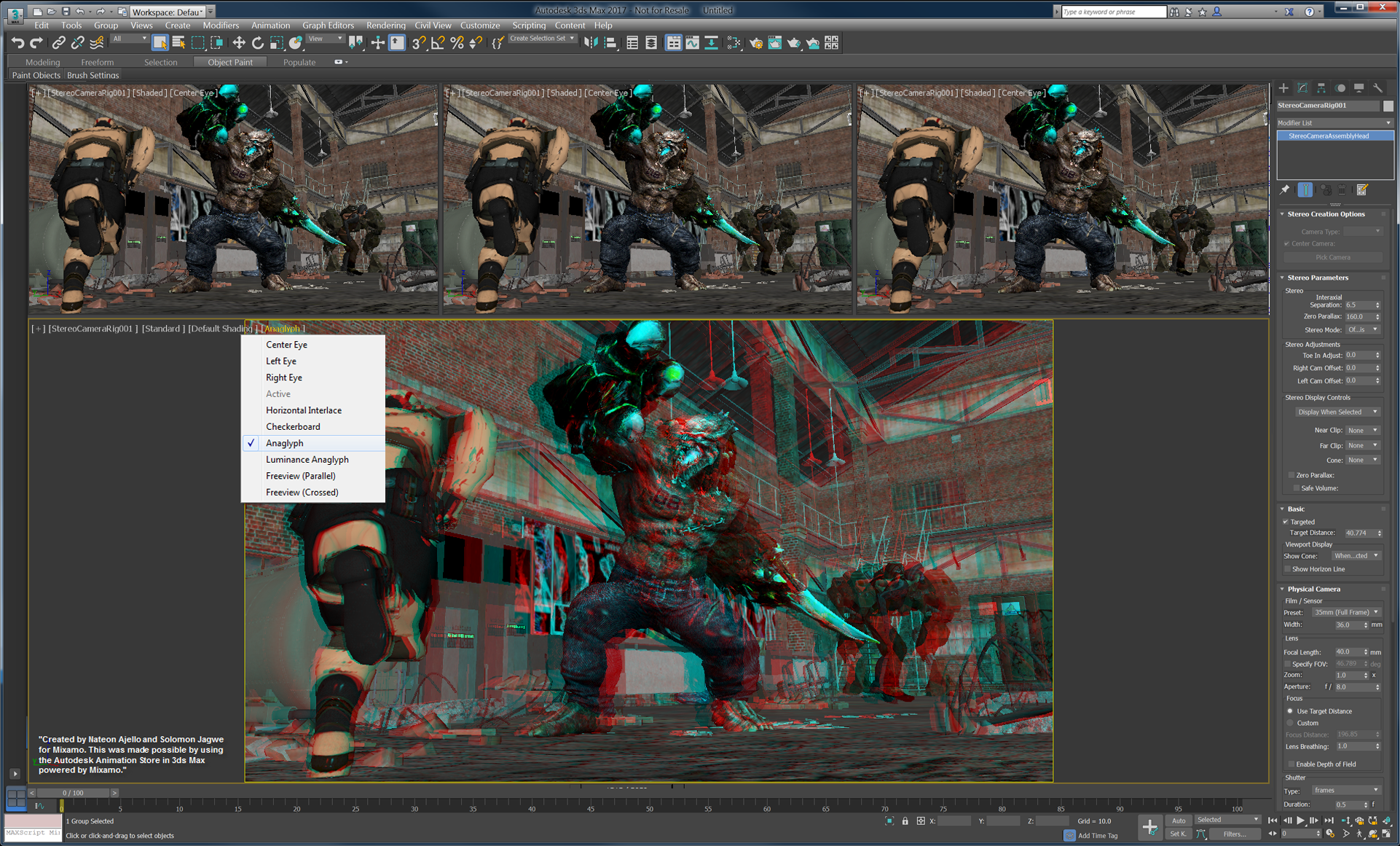Select the Custom focus radio button
The width and height of the screenshot is (1400, 846).
(x=1291, y=723)
